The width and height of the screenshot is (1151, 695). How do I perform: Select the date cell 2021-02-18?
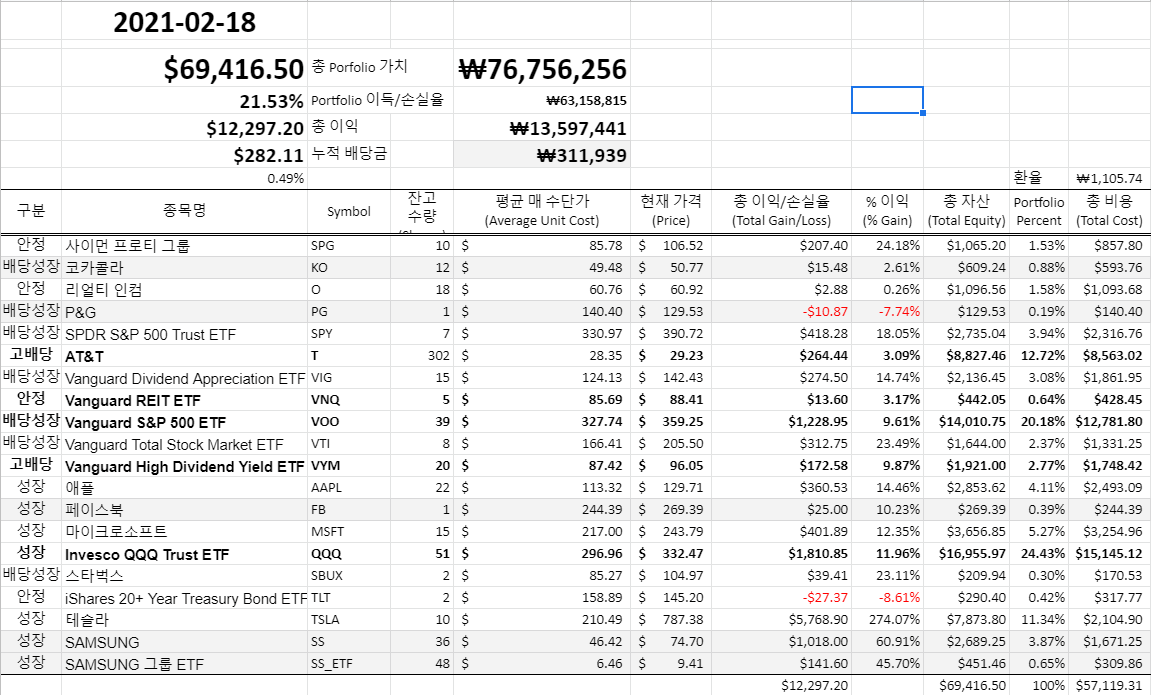(x=184, y=21)
